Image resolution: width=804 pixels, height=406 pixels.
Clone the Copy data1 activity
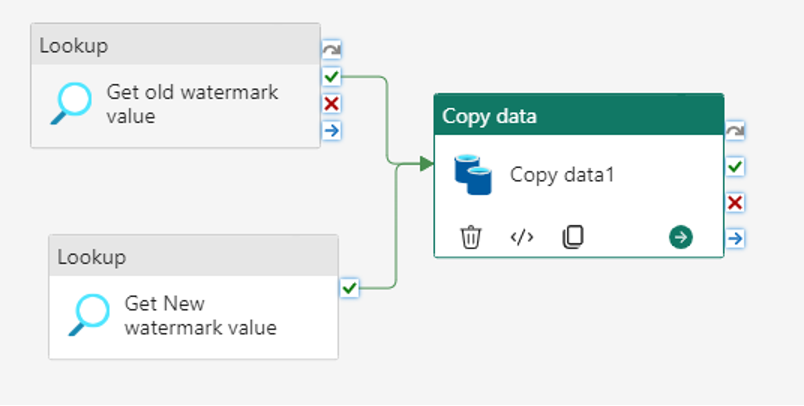click(x=573, y=237)
